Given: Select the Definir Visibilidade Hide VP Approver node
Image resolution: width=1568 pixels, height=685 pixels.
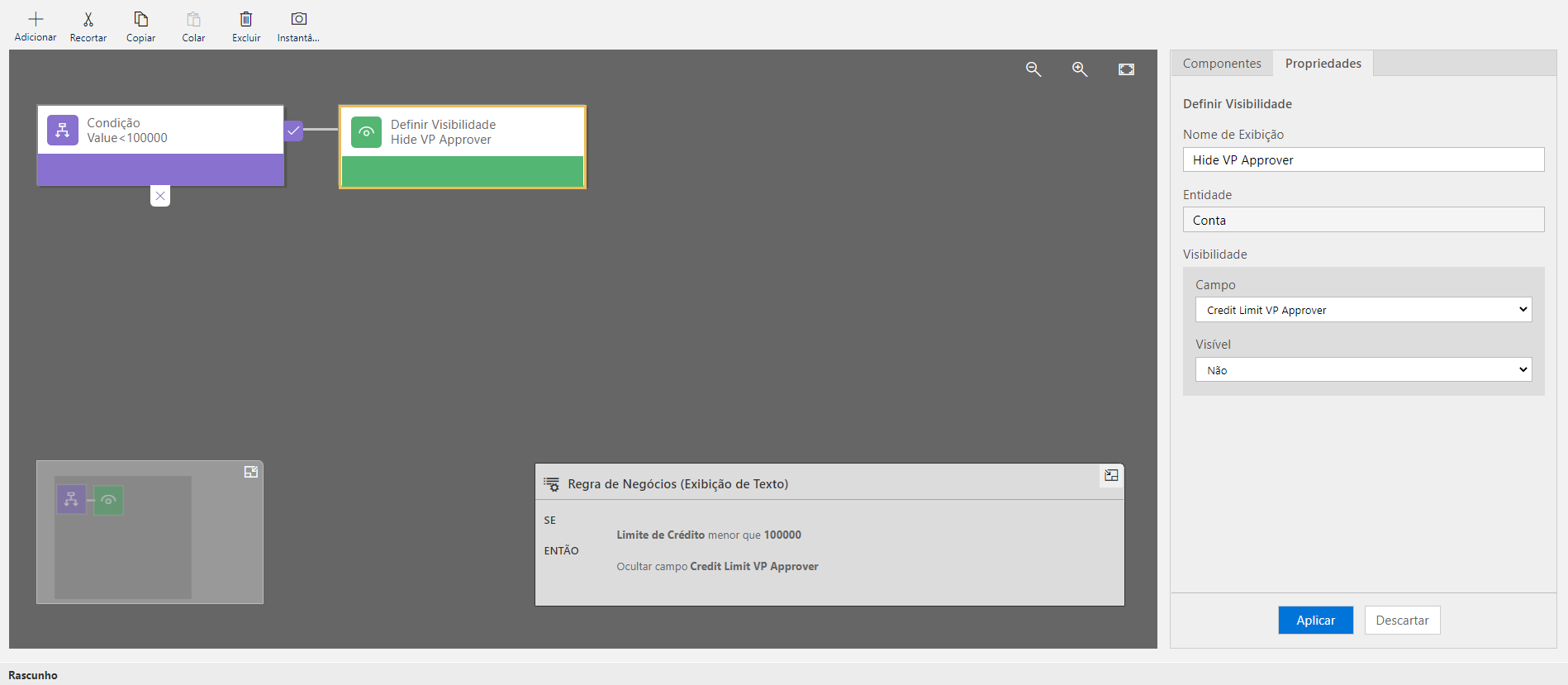Looking at the screenshot, I should click(463, 147).
